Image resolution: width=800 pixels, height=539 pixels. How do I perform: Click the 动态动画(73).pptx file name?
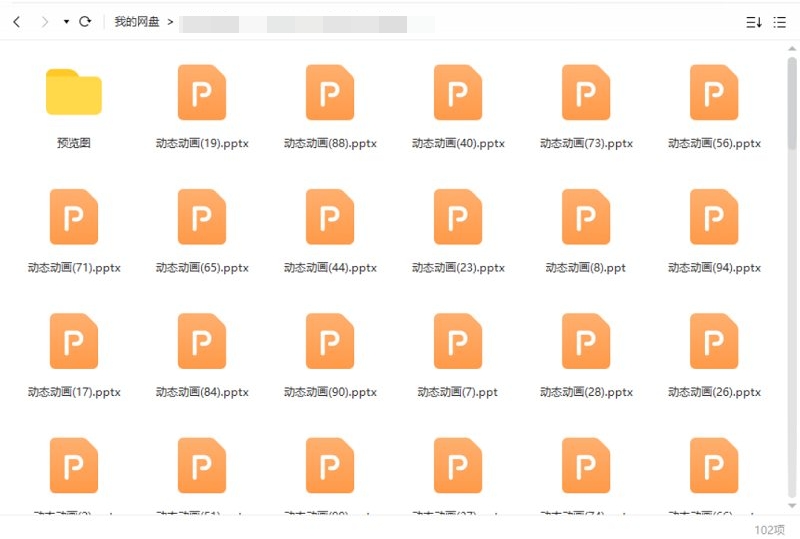click(586, 143)
